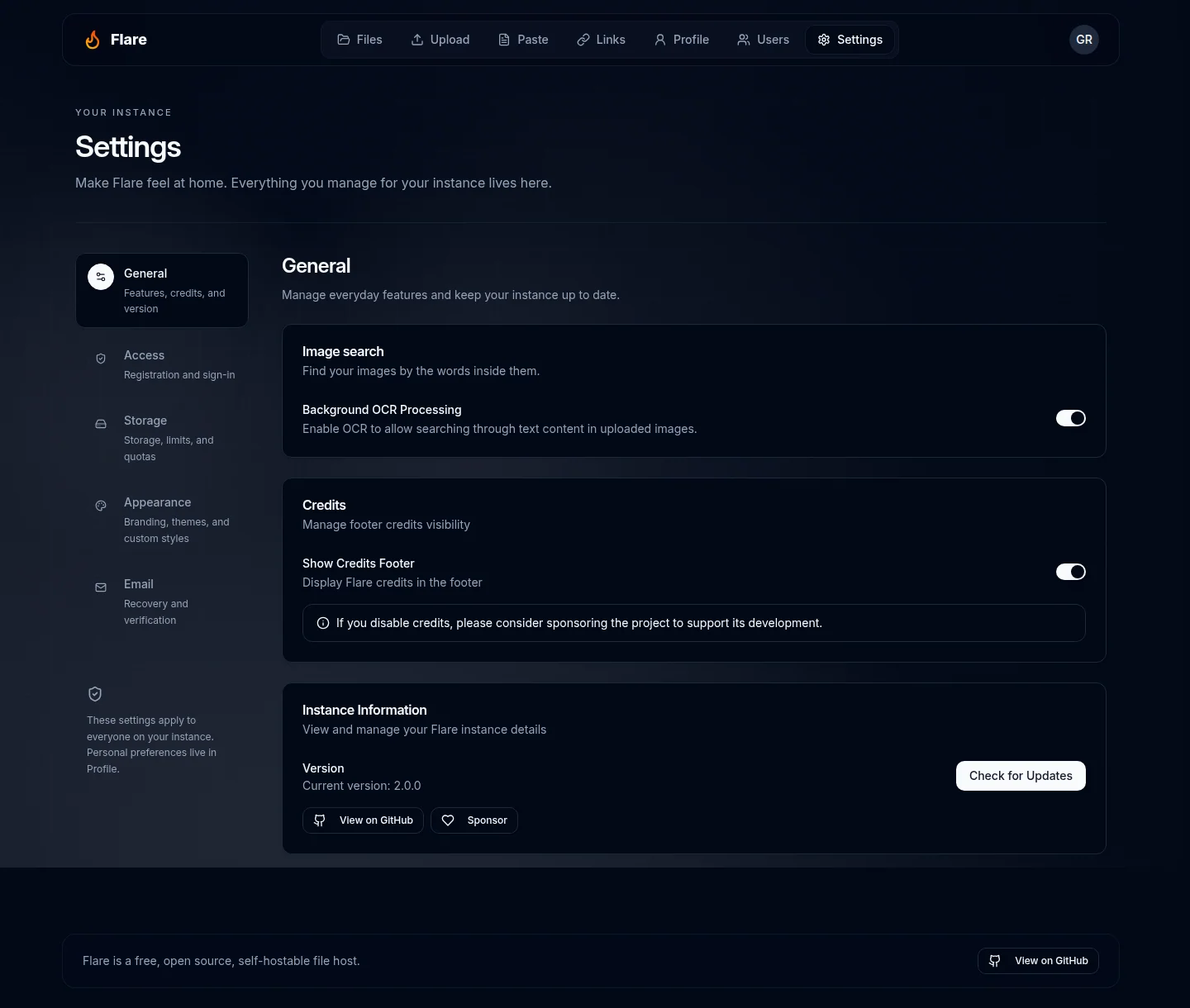Click the envelope icon next to Email

pos(101,587)
